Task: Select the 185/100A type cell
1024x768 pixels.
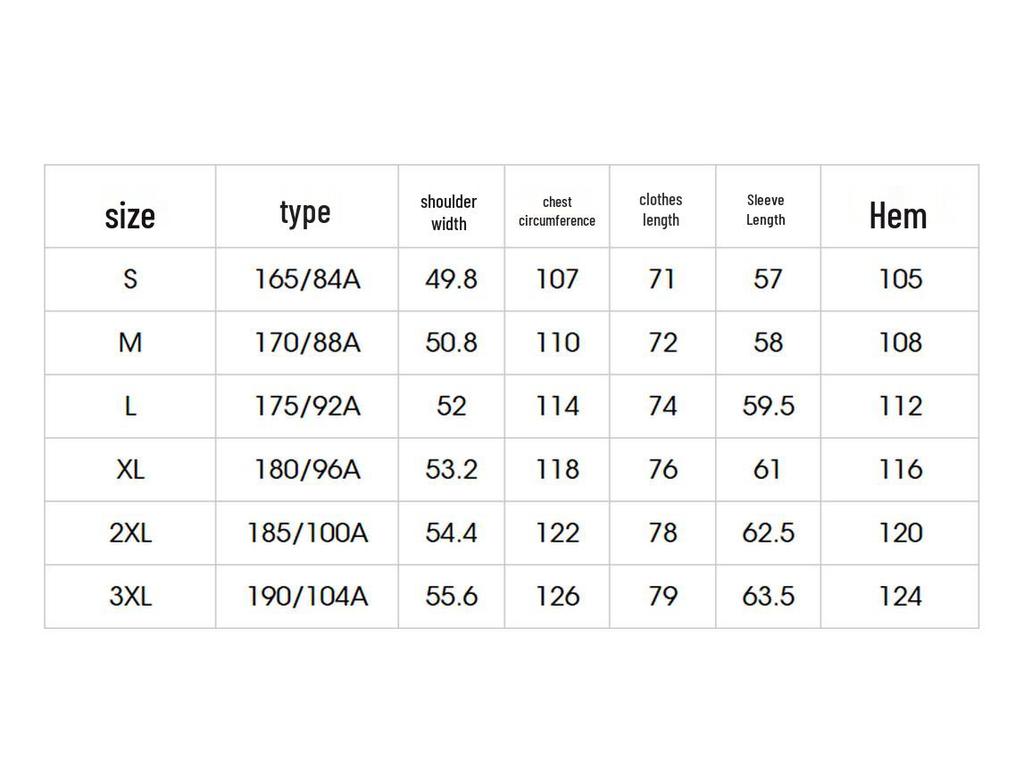Action: click(x=307, y=533)
